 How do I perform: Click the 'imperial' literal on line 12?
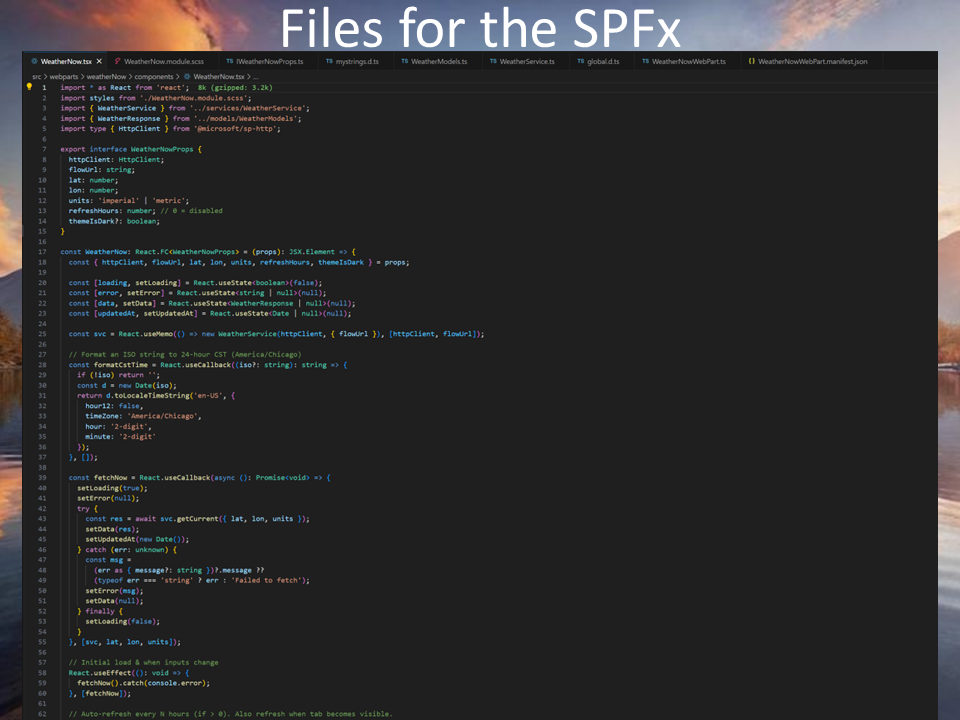point(118,200)
